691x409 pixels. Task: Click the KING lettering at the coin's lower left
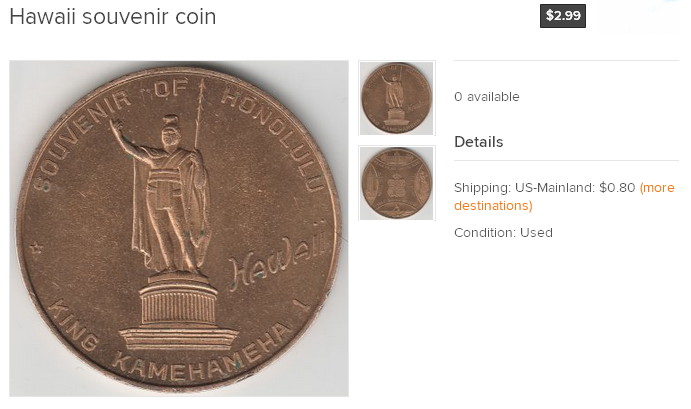pyautogui.click(x=73, y=325)
